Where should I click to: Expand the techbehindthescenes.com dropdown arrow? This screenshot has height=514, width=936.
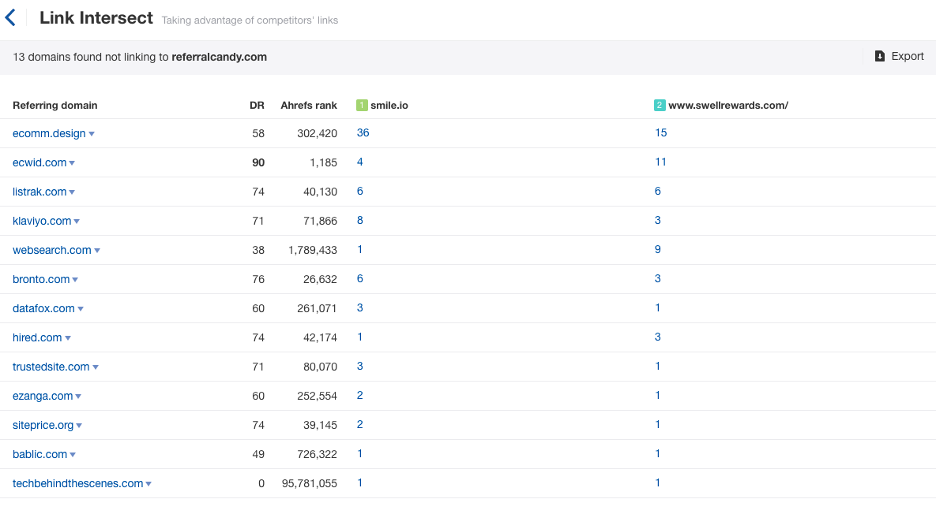(x=149, y=484)
